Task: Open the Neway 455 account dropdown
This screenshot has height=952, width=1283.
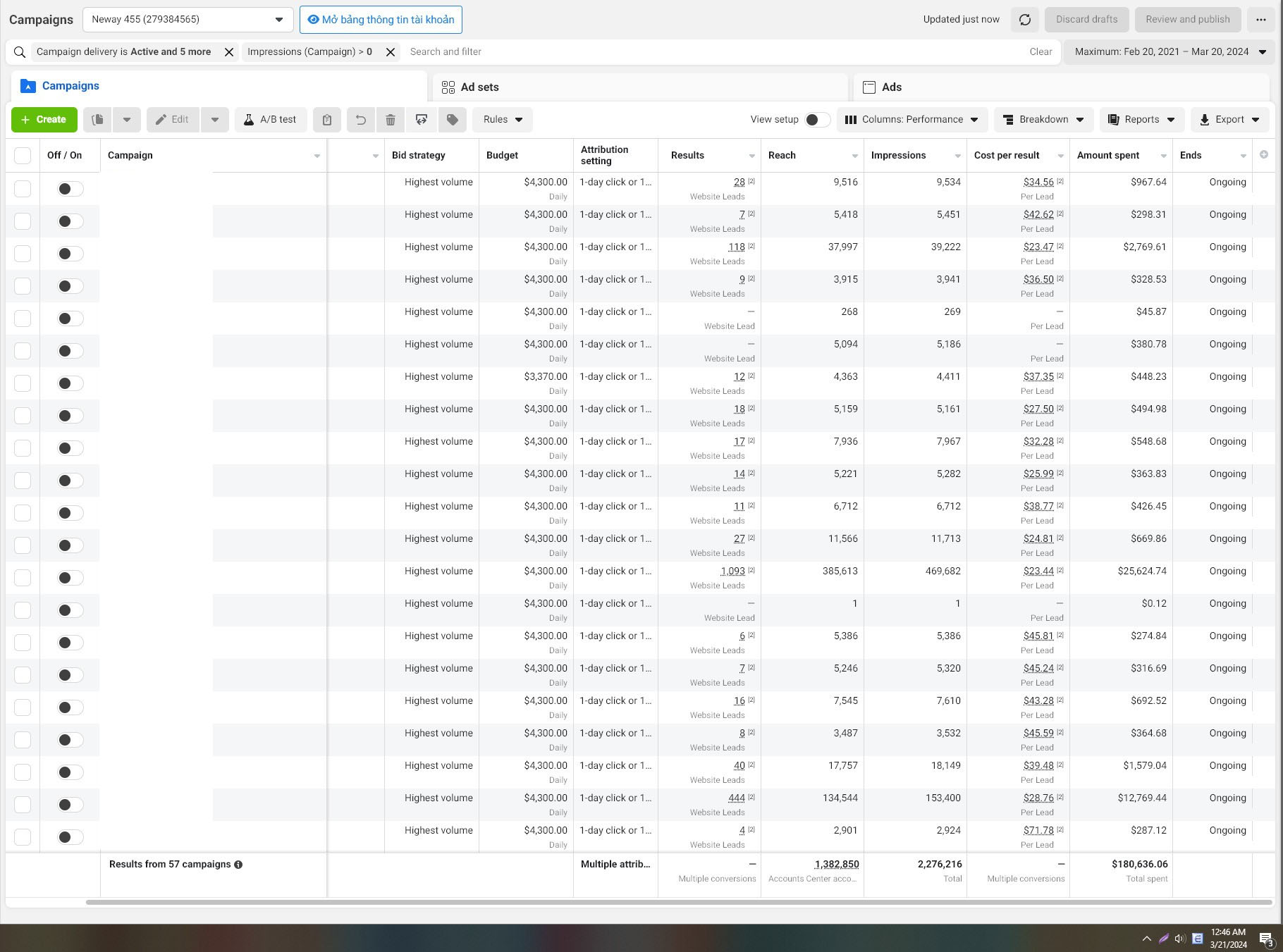Action: pyautogui.click(x=188, y=20)
